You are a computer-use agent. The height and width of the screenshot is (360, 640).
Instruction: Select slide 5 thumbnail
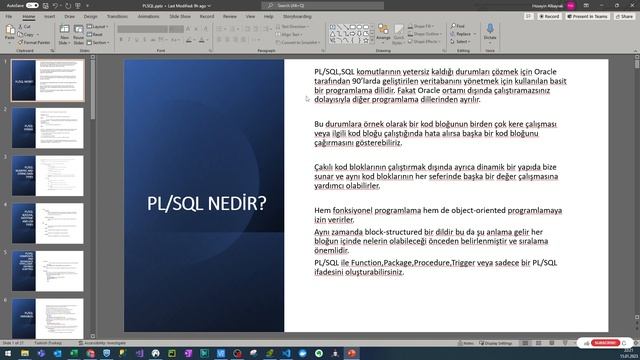click(x=48, y=271)
